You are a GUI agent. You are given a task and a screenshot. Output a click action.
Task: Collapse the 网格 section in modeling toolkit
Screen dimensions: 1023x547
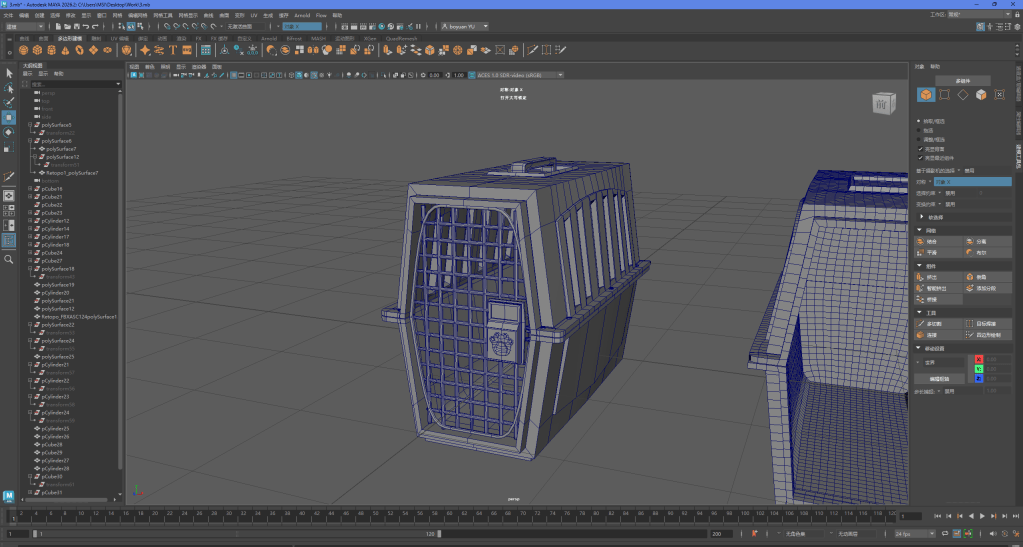pos(920,230)
